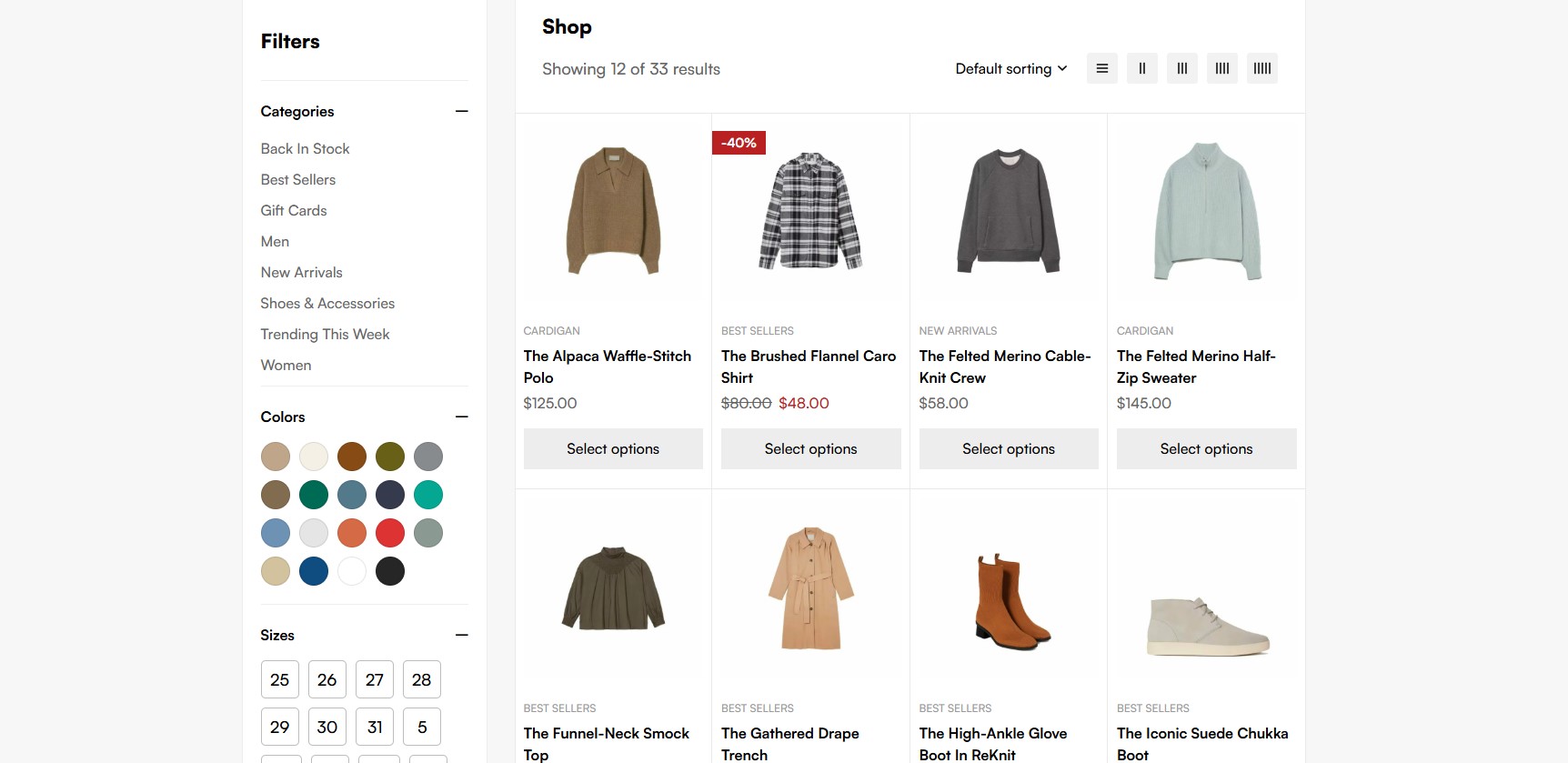The width and height of the screenshot is (1568, 763).
Task: Open the Back In Stock category
Action: coord(305,148)
